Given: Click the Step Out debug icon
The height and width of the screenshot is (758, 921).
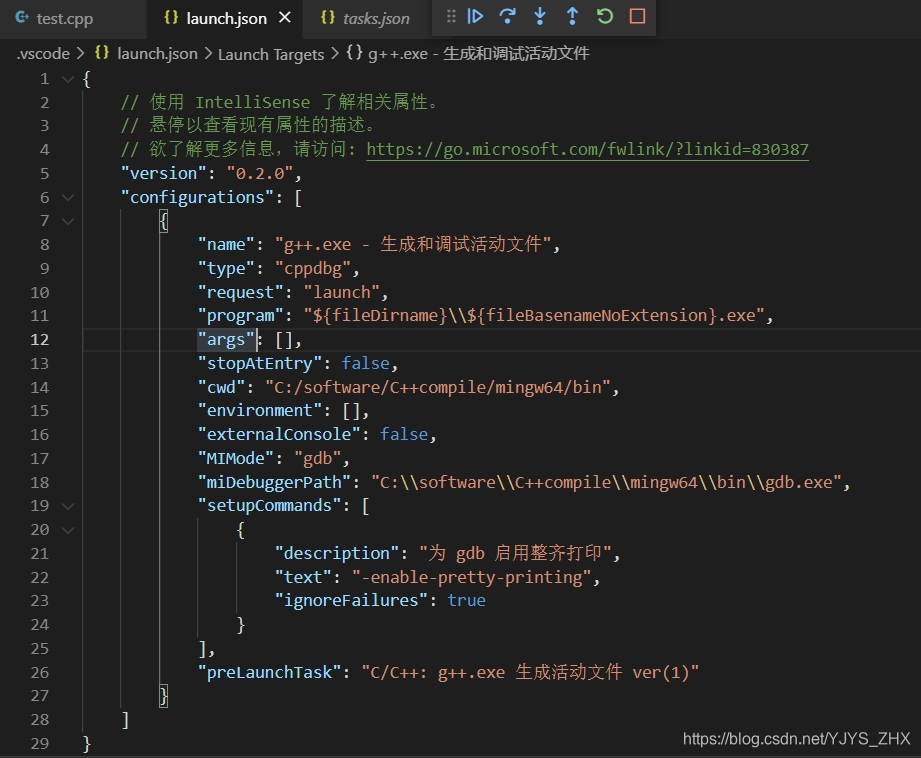Looking at the screenshot, I should (573, 16).
